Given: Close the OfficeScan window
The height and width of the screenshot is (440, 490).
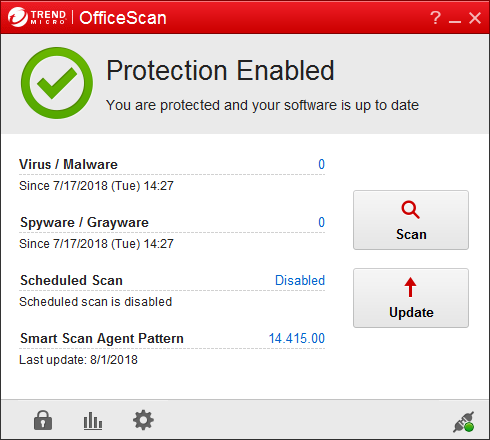Looking at the screenshot, I should (475, 18).
